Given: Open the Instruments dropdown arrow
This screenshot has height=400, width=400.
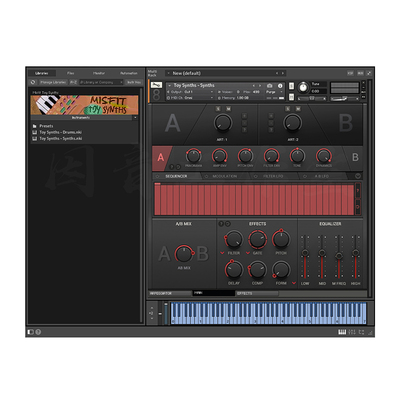Looking at the screenshot, I should point(135,118).
